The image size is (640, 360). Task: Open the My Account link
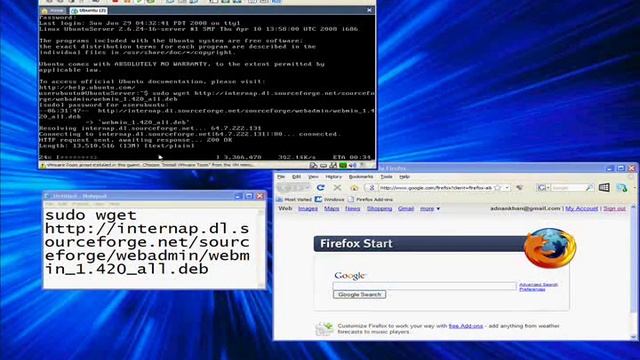click(x=582, y=209)
